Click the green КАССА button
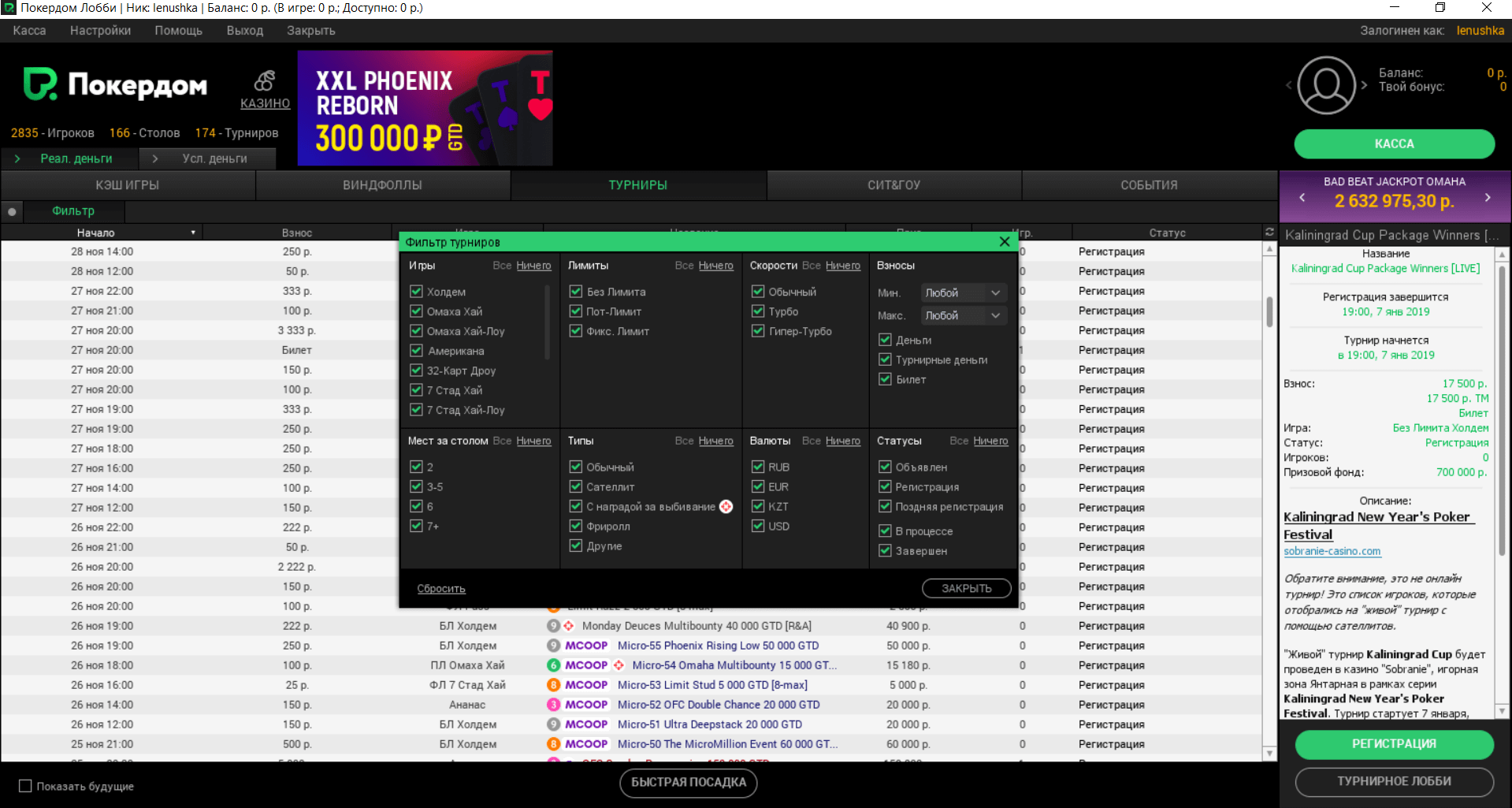The image size is (1512, 808). (x=1394, y=143)
